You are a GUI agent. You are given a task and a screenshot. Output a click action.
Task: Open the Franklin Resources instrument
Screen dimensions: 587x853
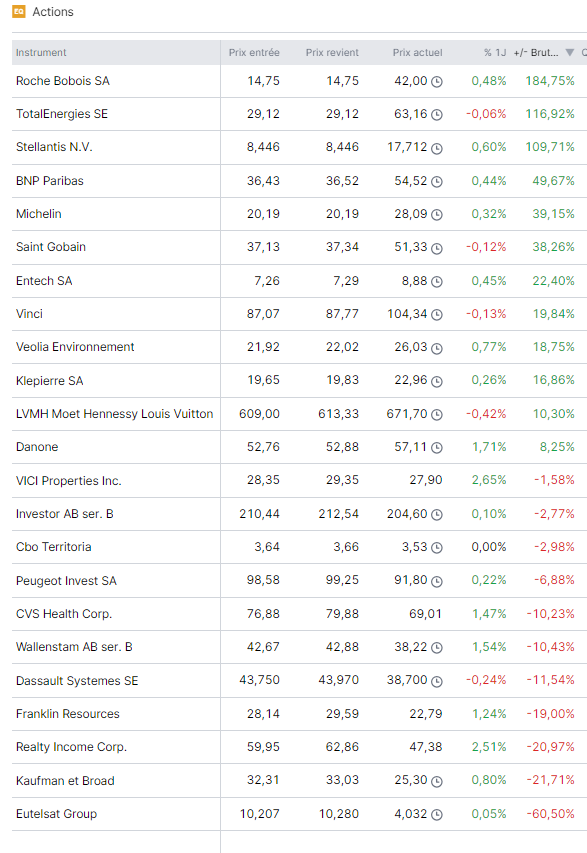coord(67,714)
